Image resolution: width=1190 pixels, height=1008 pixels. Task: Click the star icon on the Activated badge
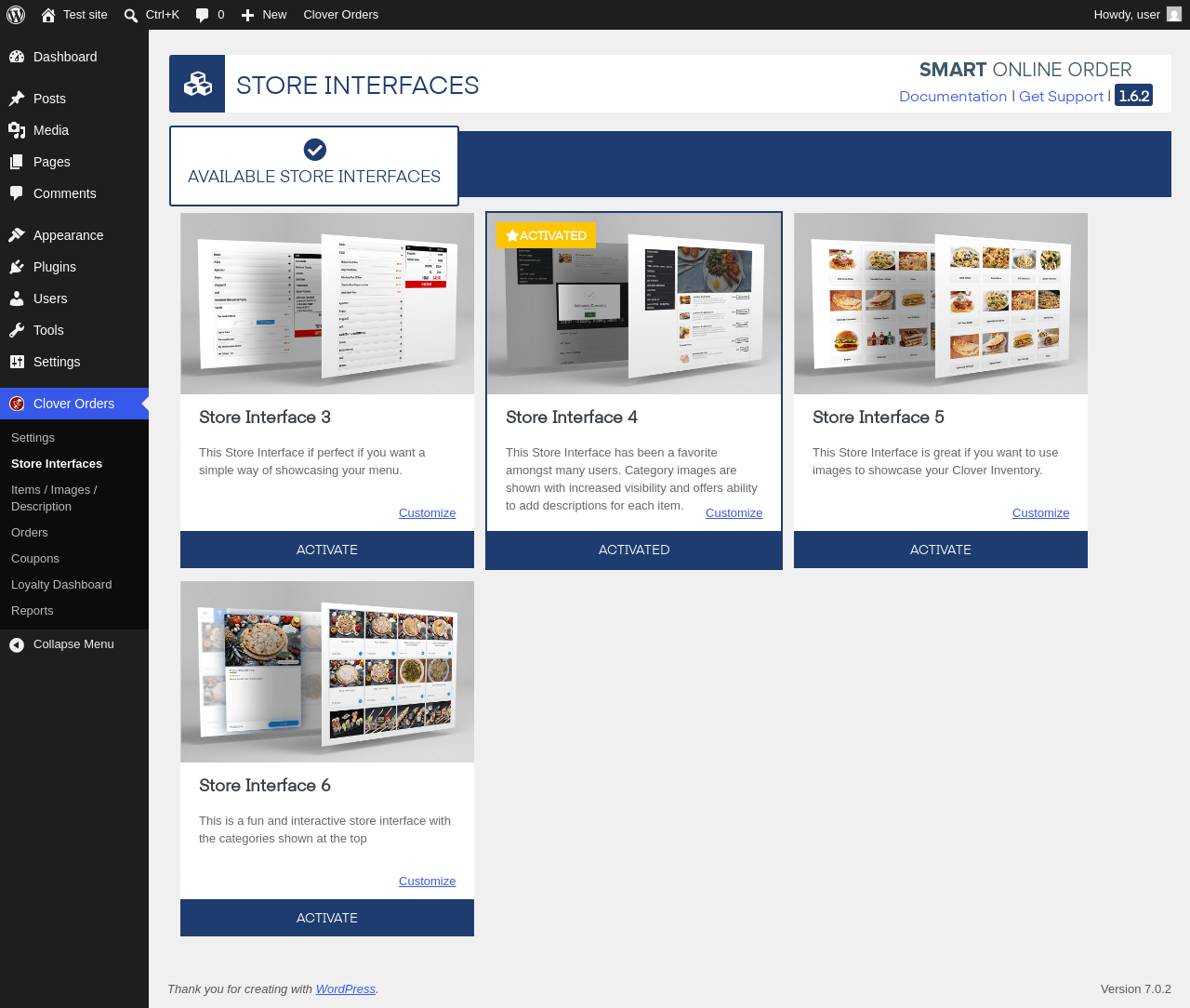click(x=512, y=236)
